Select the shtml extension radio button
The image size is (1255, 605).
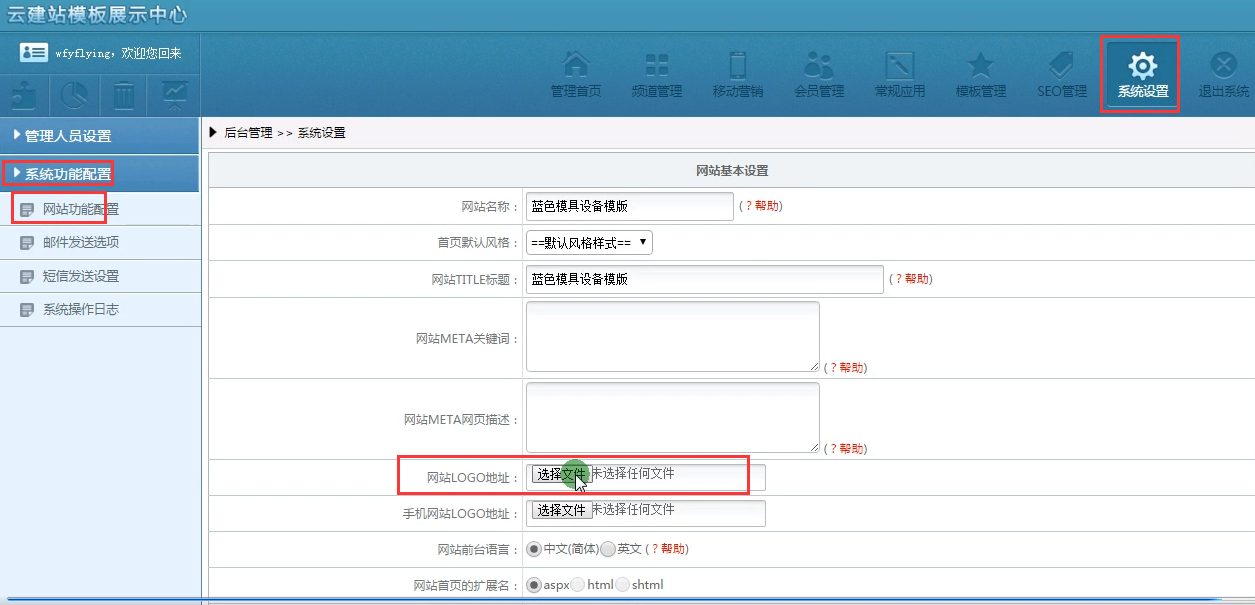pos(623,585)
